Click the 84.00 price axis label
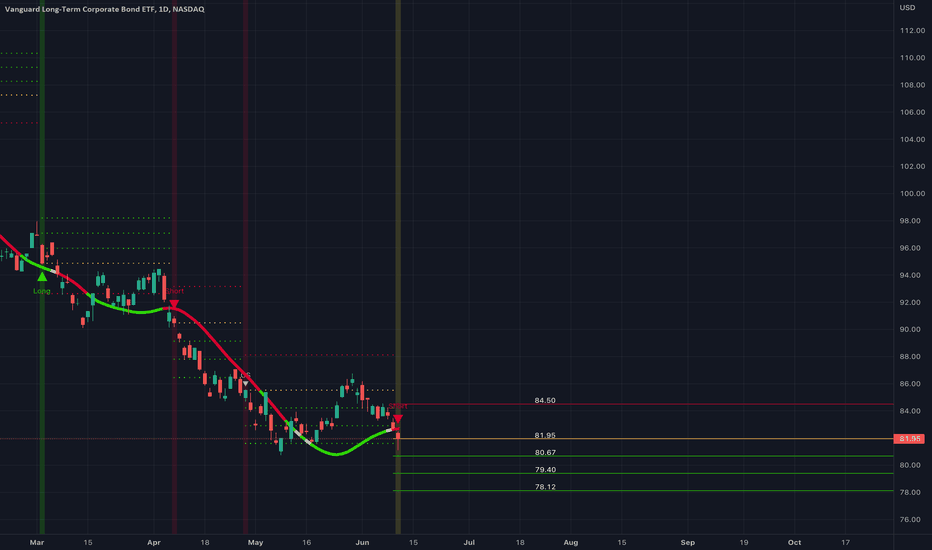 click(912, 411)
